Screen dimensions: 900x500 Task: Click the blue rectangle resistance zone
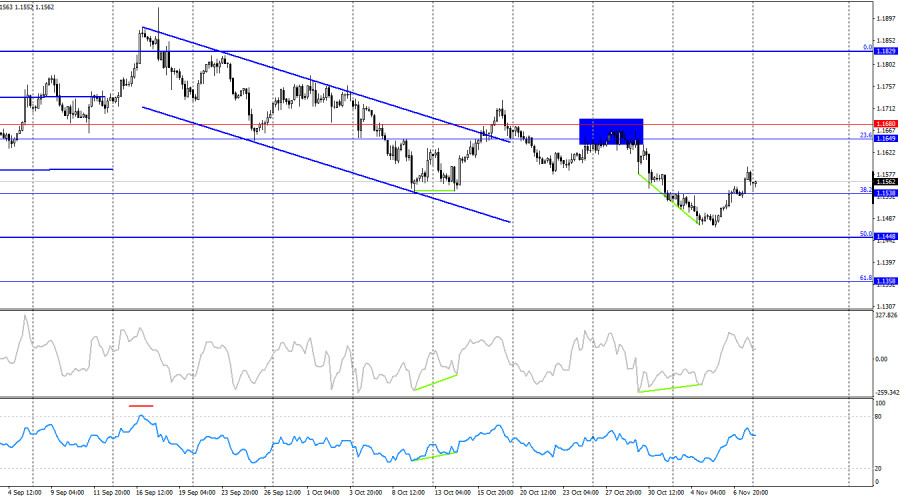pyautogui.click(x=610, y=131)
